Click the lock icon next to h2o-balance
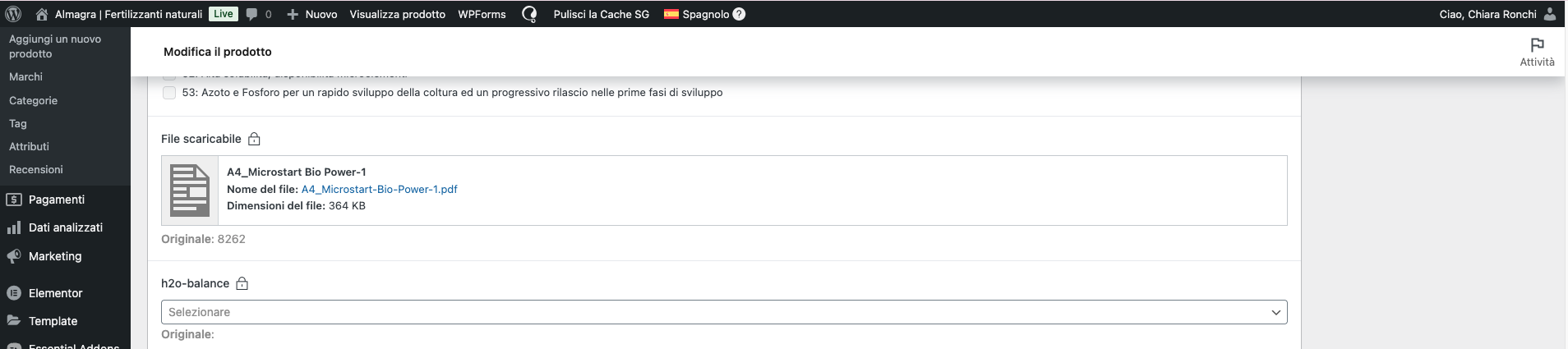Viewport: 1568px width, 349px height. (x=242, y=283)
